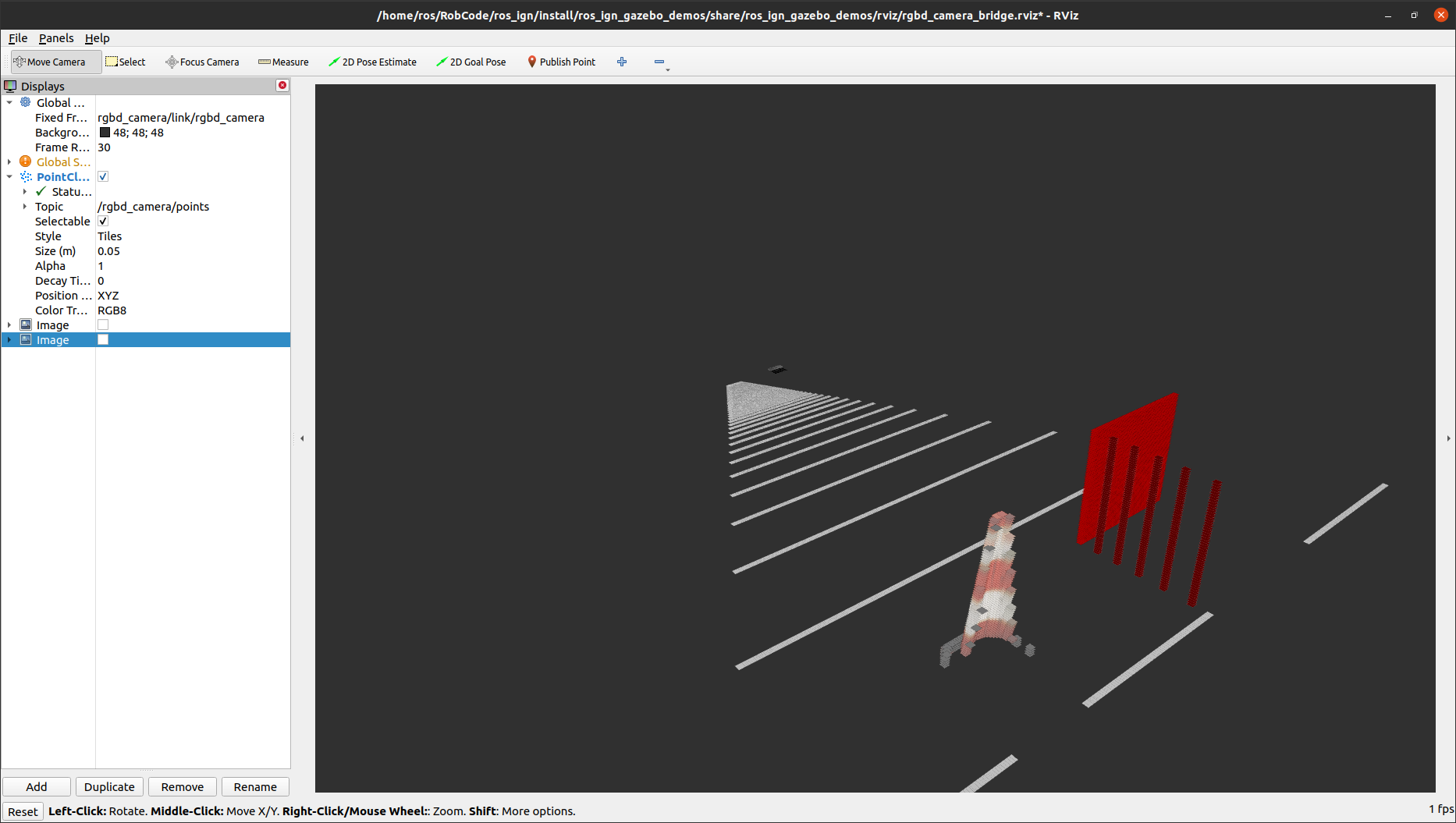The height and width of the screenshot is (823, 1456).
Task: Choose the 2D Goal Pose tool
Action: pyautogui.click(x=471, y=62)
